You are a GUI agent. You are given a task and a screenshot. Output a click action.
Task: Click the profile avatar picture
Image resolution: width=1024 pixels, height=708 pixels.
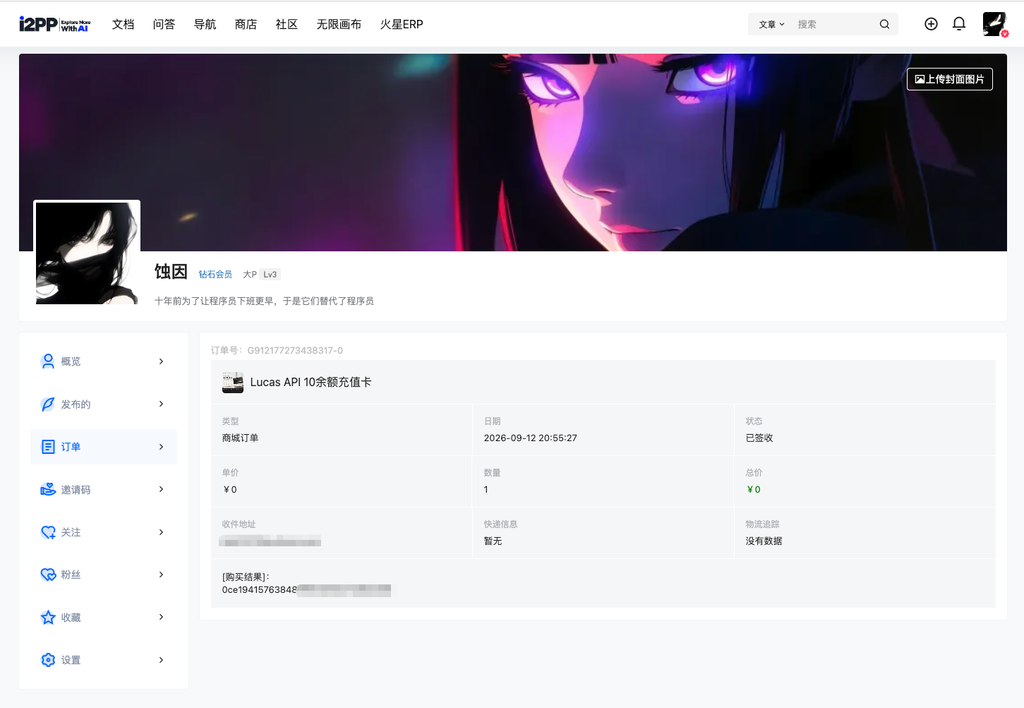[87, 253]
